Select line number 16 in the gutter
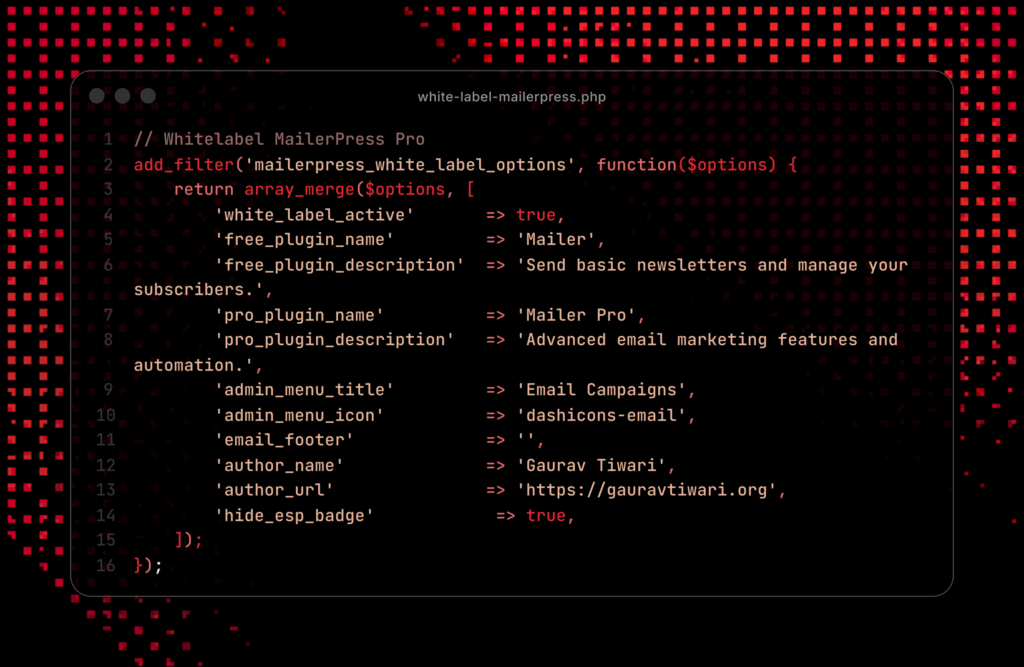Viewport: 1024px width, 667px height. [x=105, y=565]
